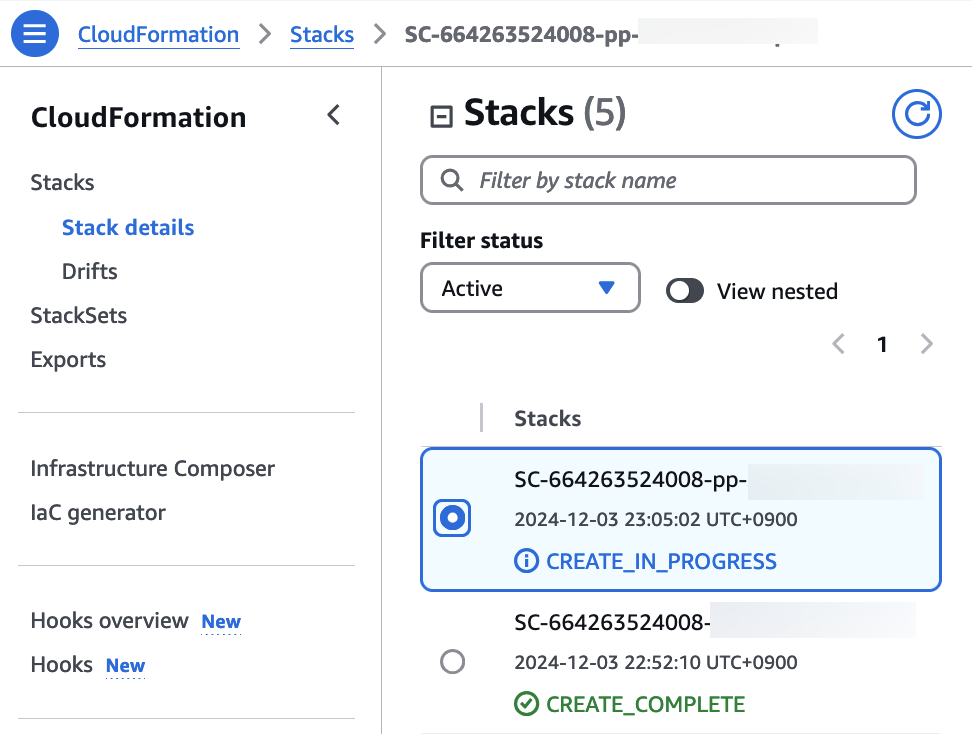Open the hamburger navigation menu

coord(35,33)
